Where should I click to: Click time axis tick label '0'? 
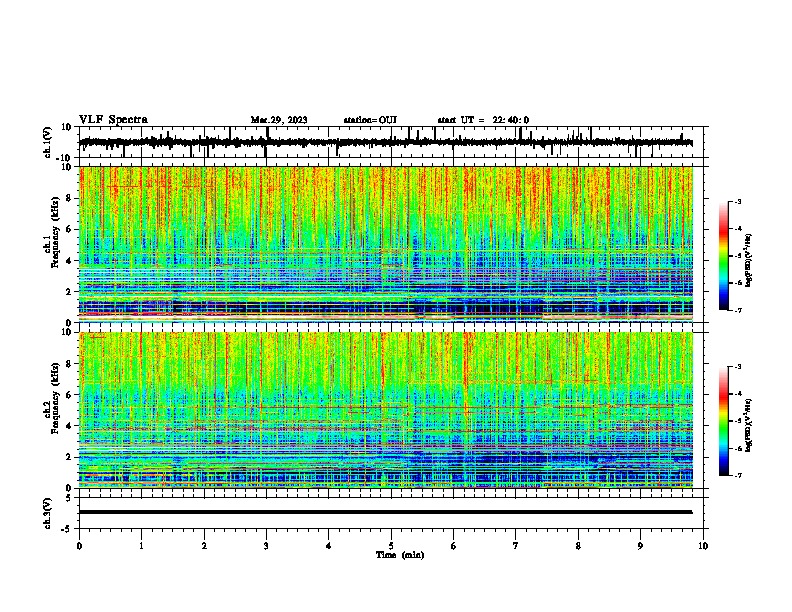coord(79,546)
